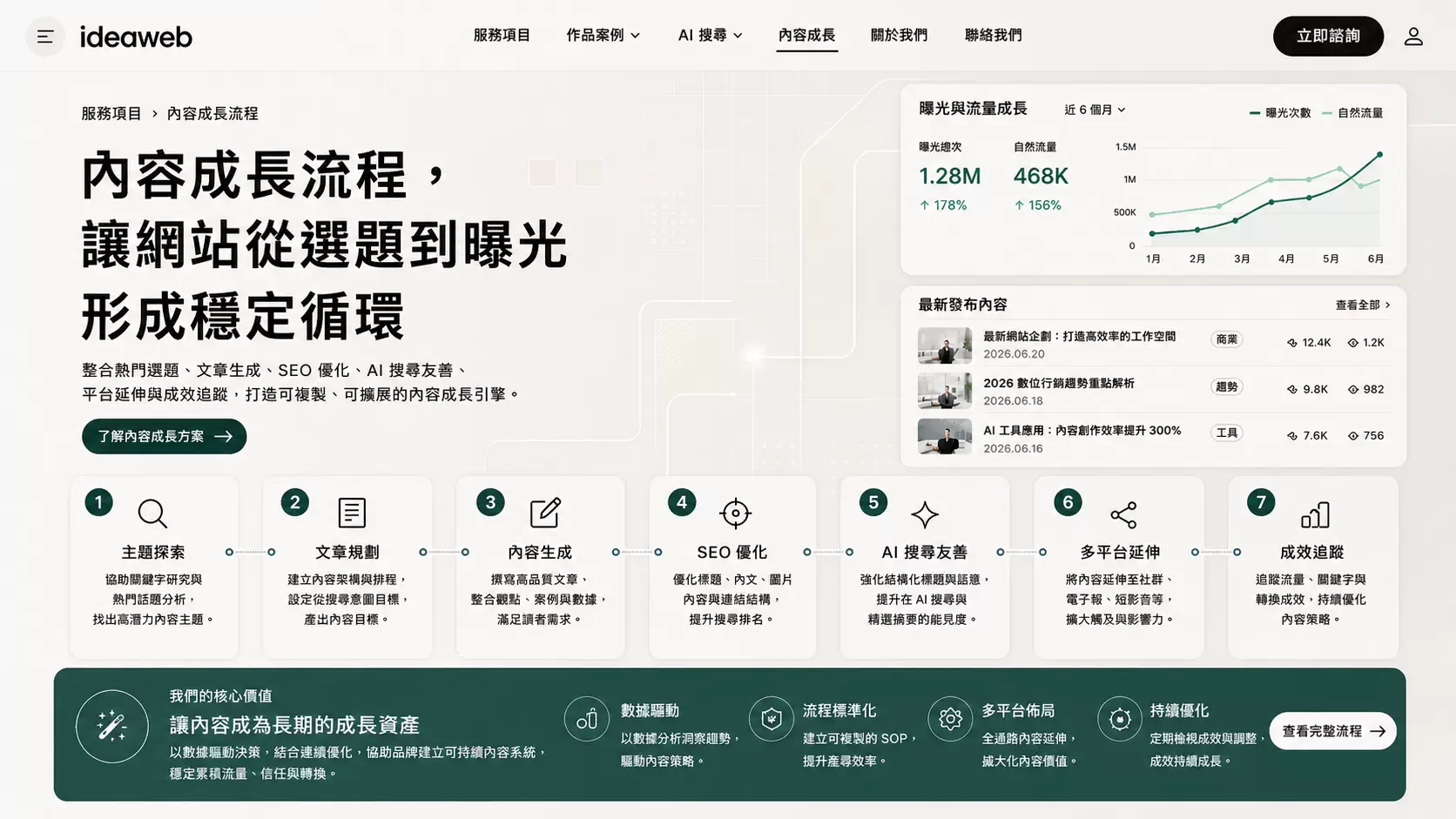Click the 工具 category tag

[1227, 433]
